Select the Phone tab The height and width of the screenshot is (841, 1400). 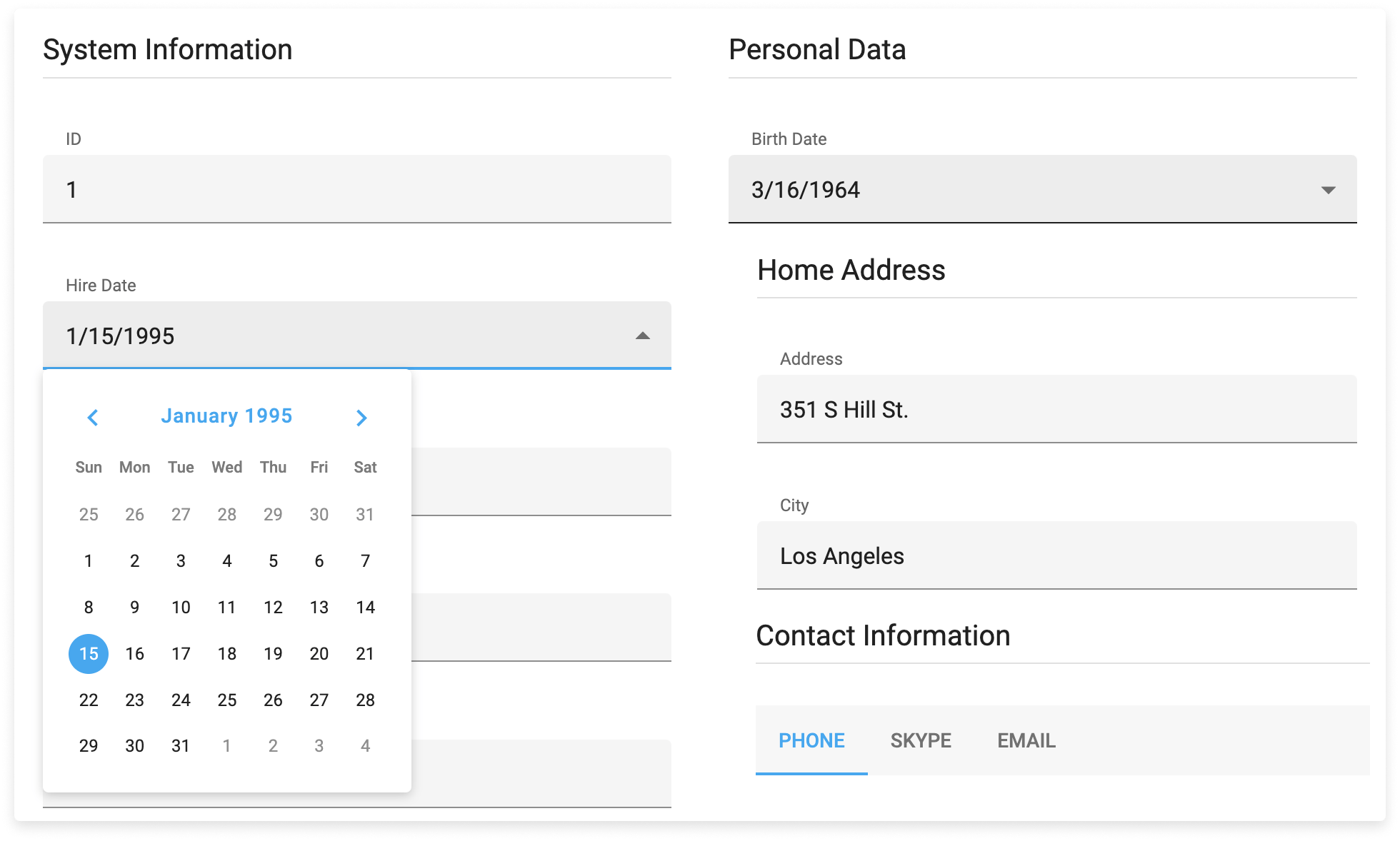tap(811, 740)
